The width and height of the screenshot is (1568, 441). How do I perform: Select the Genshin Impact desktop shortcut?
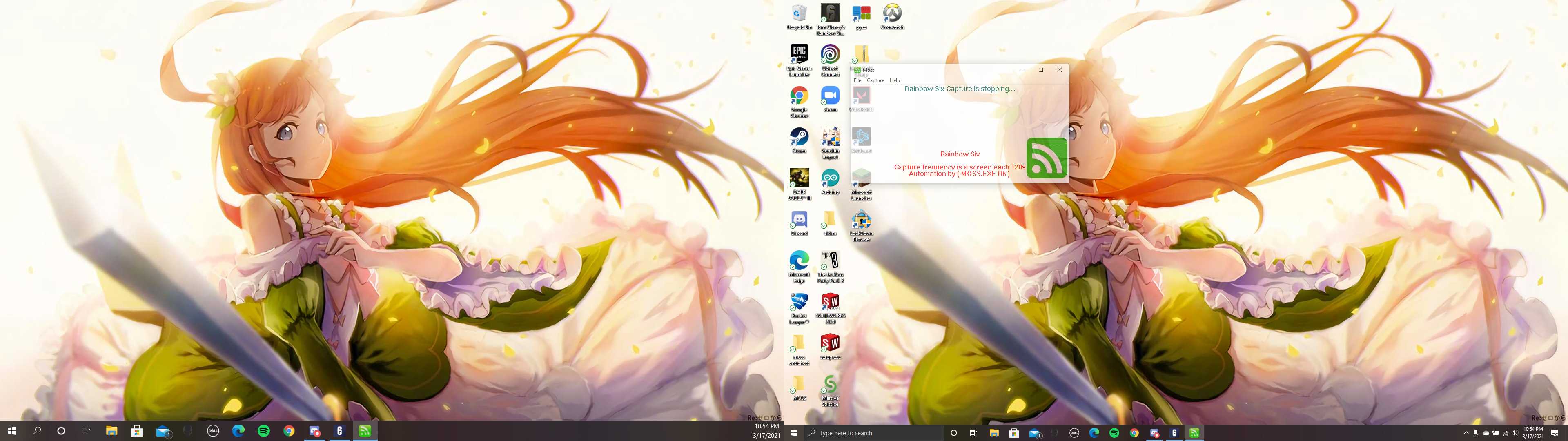[830, 143]
